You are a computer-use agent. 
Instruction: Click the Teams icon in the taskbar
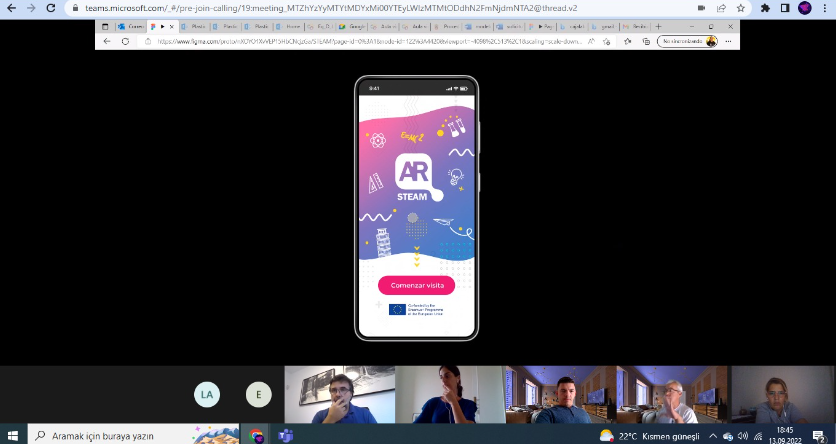(x=284, y=436)
